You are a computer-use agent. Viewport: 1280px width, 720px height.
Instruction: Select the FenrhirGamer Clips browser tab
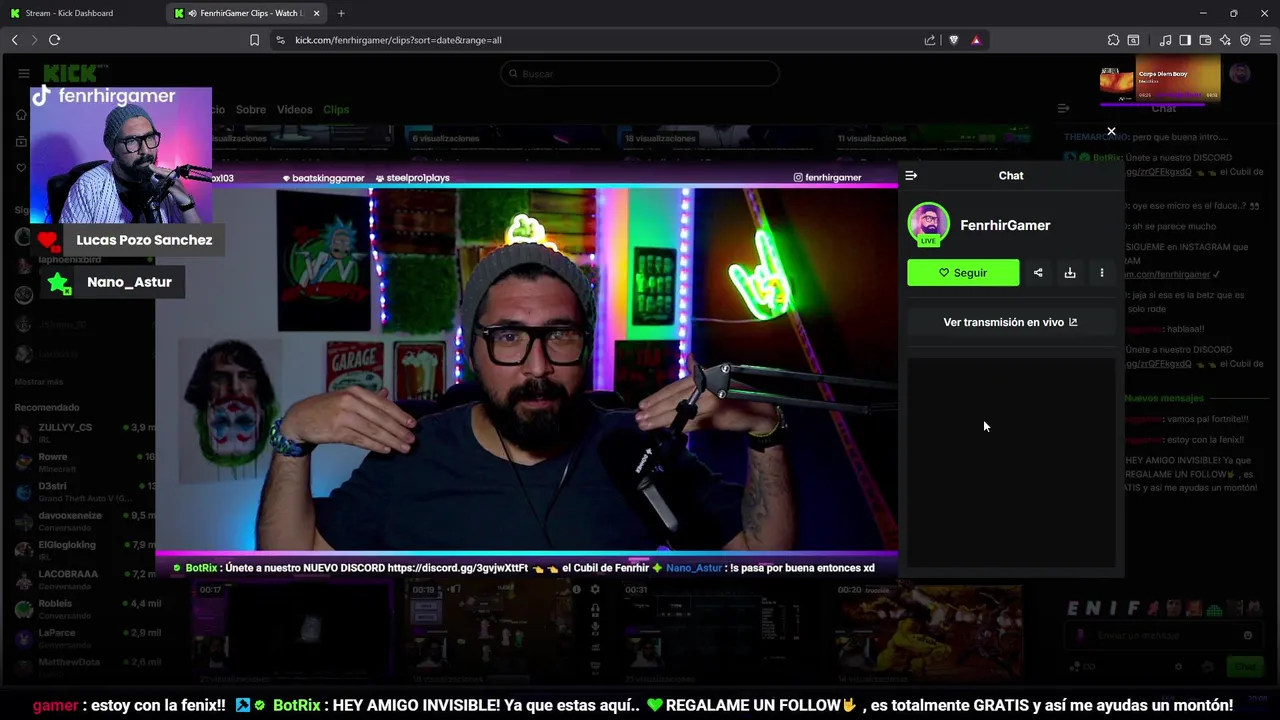coord(248,13)
